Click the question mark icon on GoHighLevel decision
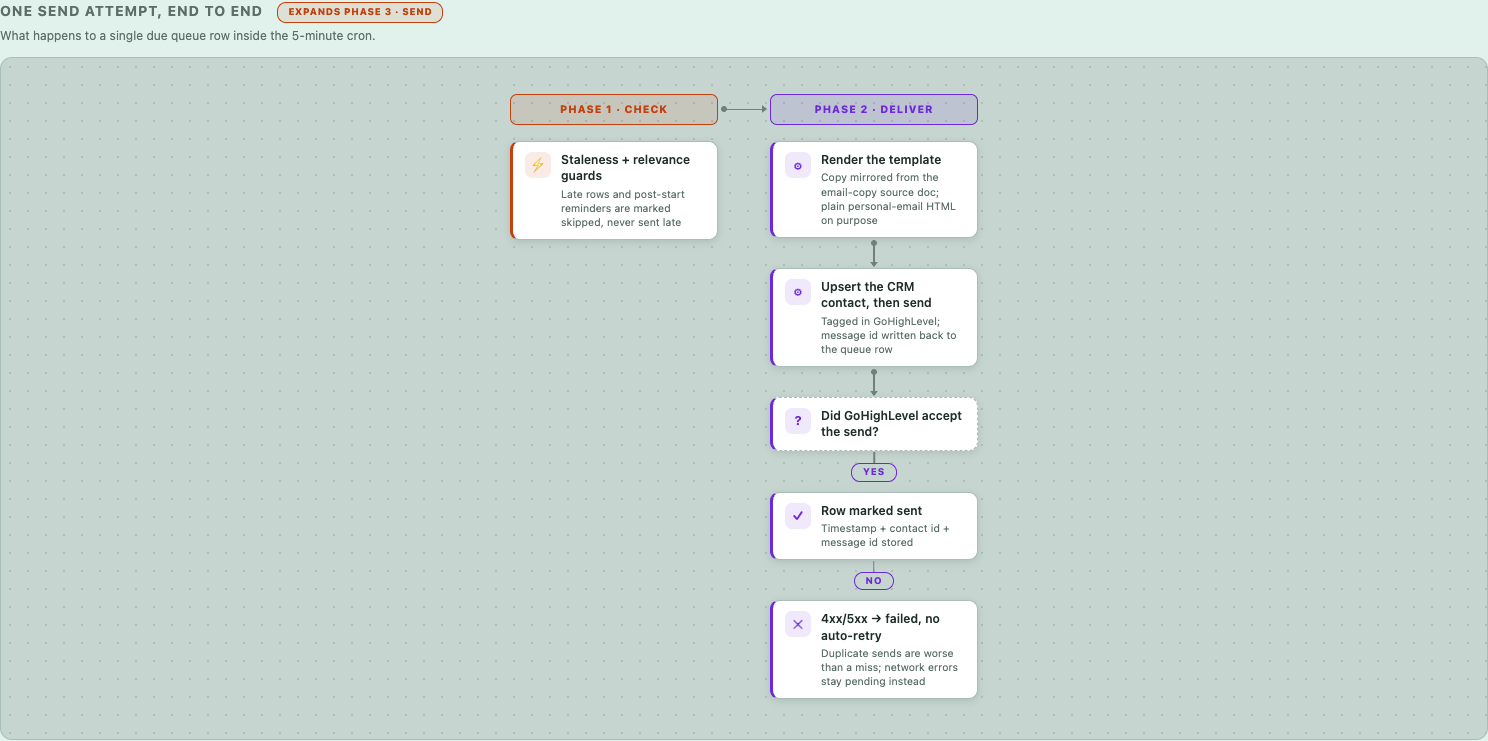1488x741 pixels. click(x=798, y=422)
